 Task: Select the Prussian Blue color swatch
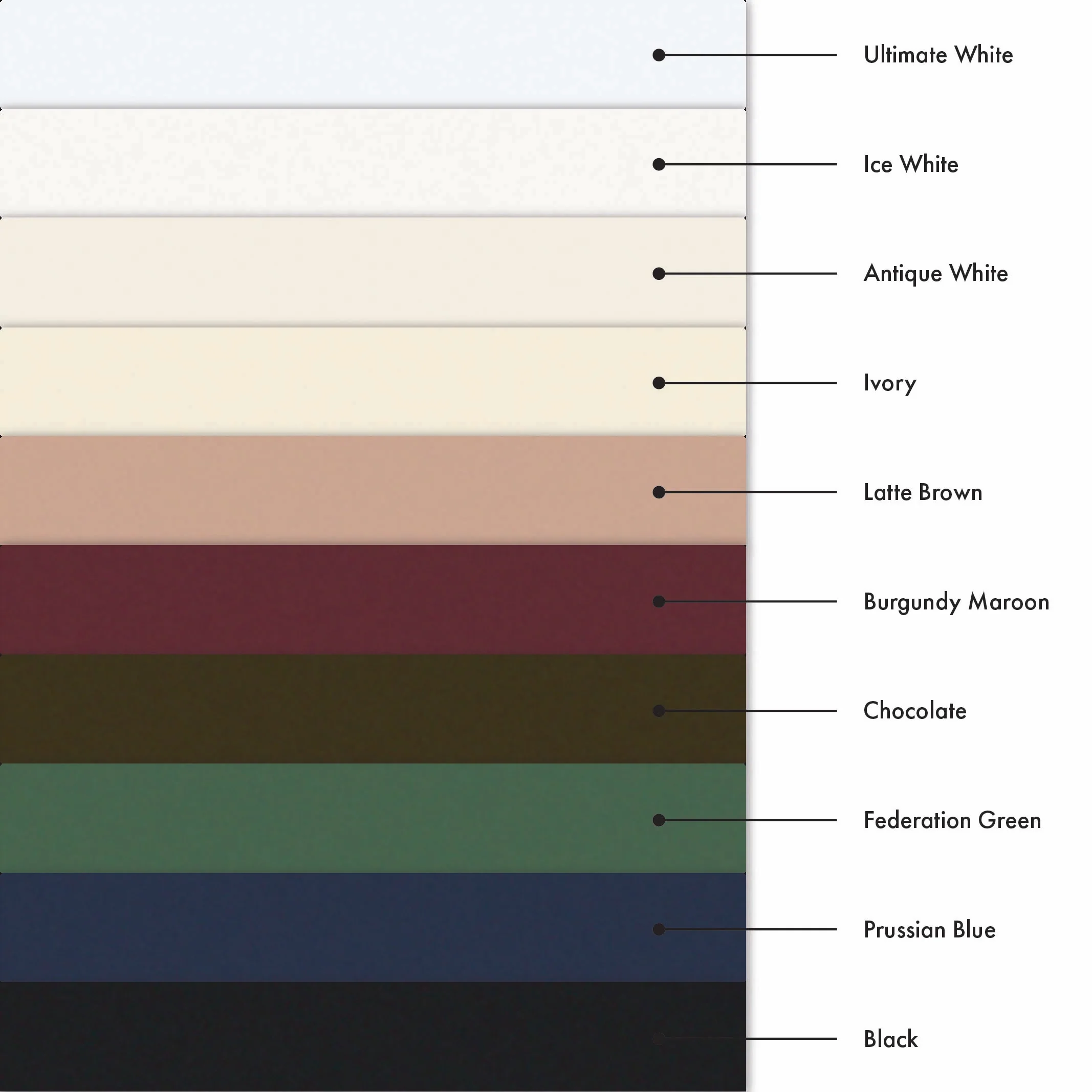(x=373, y=927)
